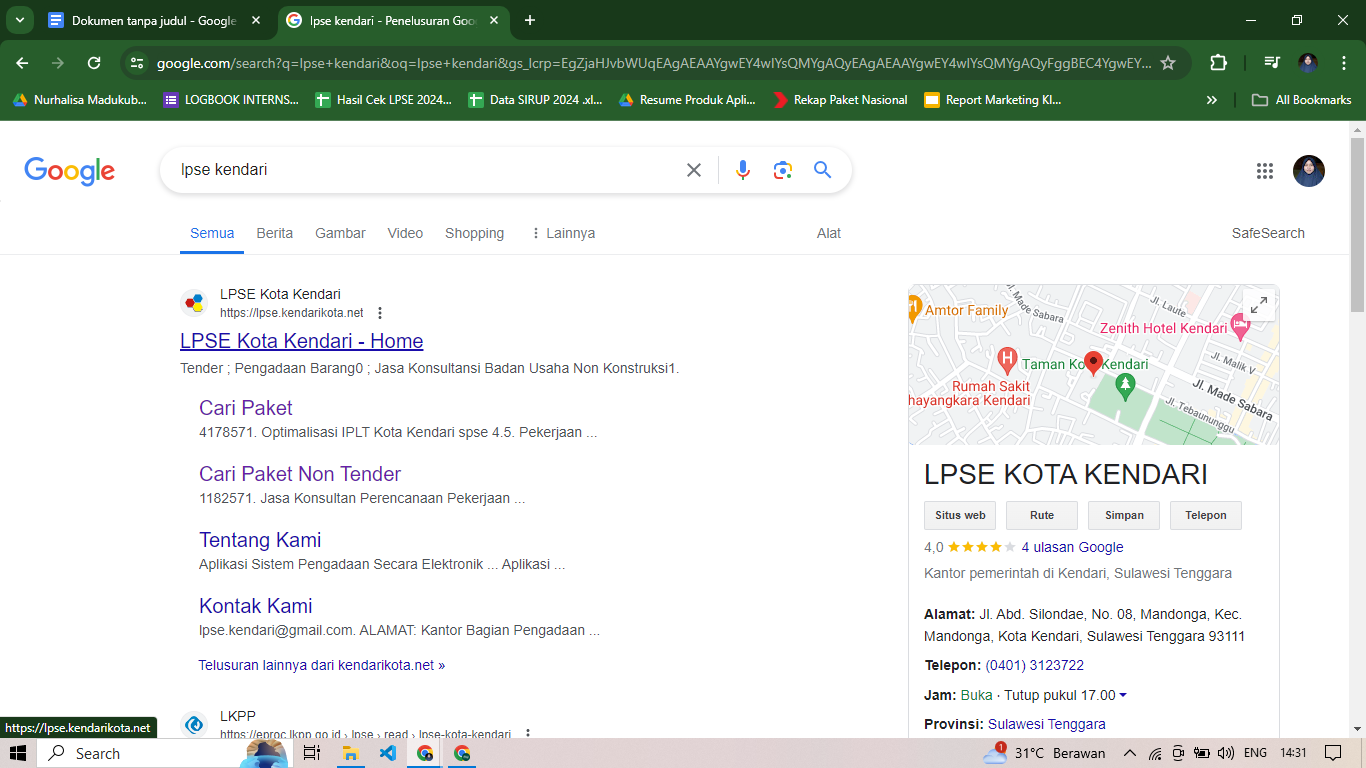Image resolution: width=1366 pixels, height=768 pixels.
Task: Clear the search box with the X icon
Action: (x=694, y=170)
